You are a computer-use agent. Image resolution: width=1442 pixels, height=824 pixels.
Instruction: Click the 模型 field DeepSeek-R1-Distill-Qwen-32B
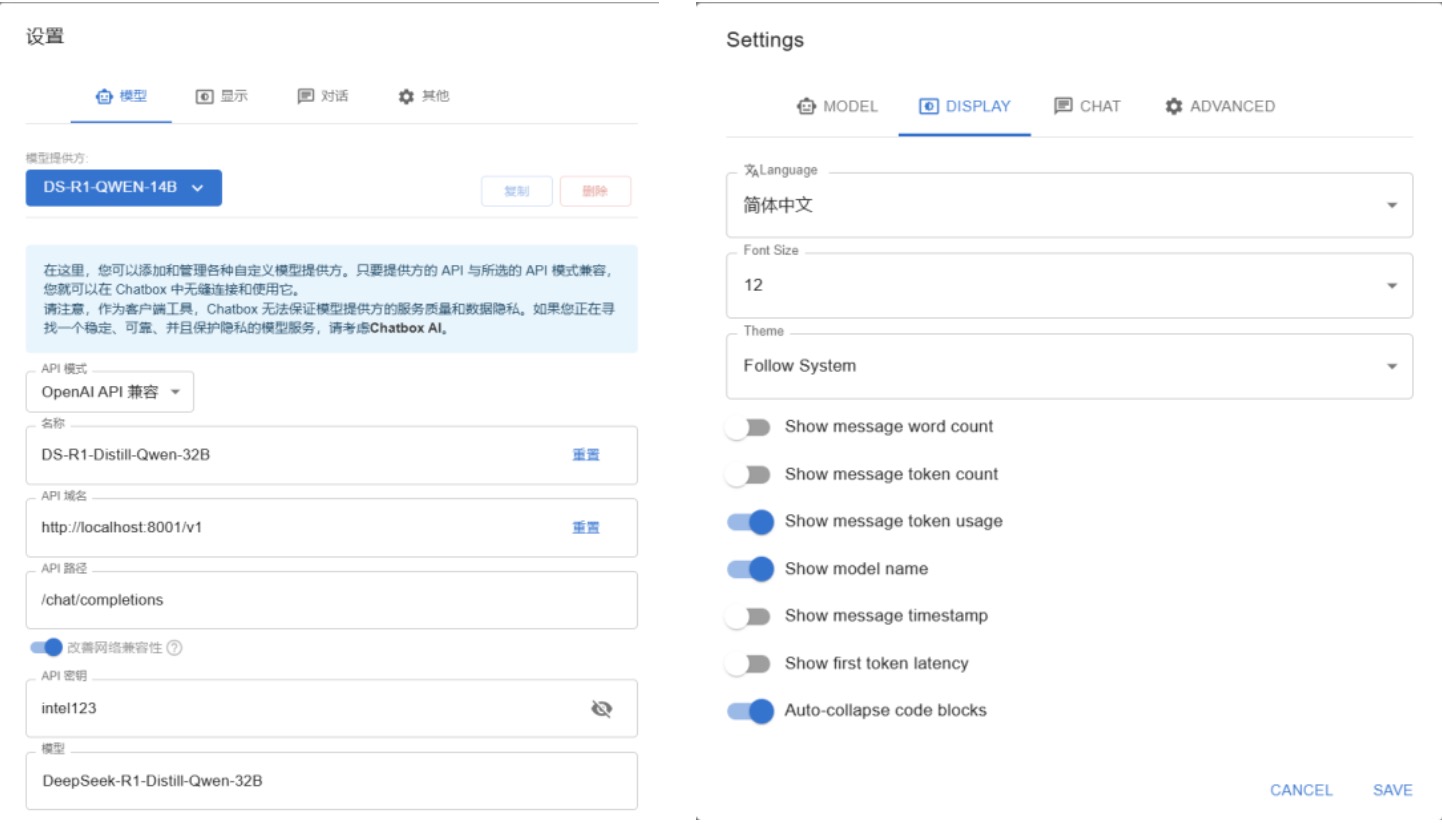pyautogui.click(x=332, y=781)
